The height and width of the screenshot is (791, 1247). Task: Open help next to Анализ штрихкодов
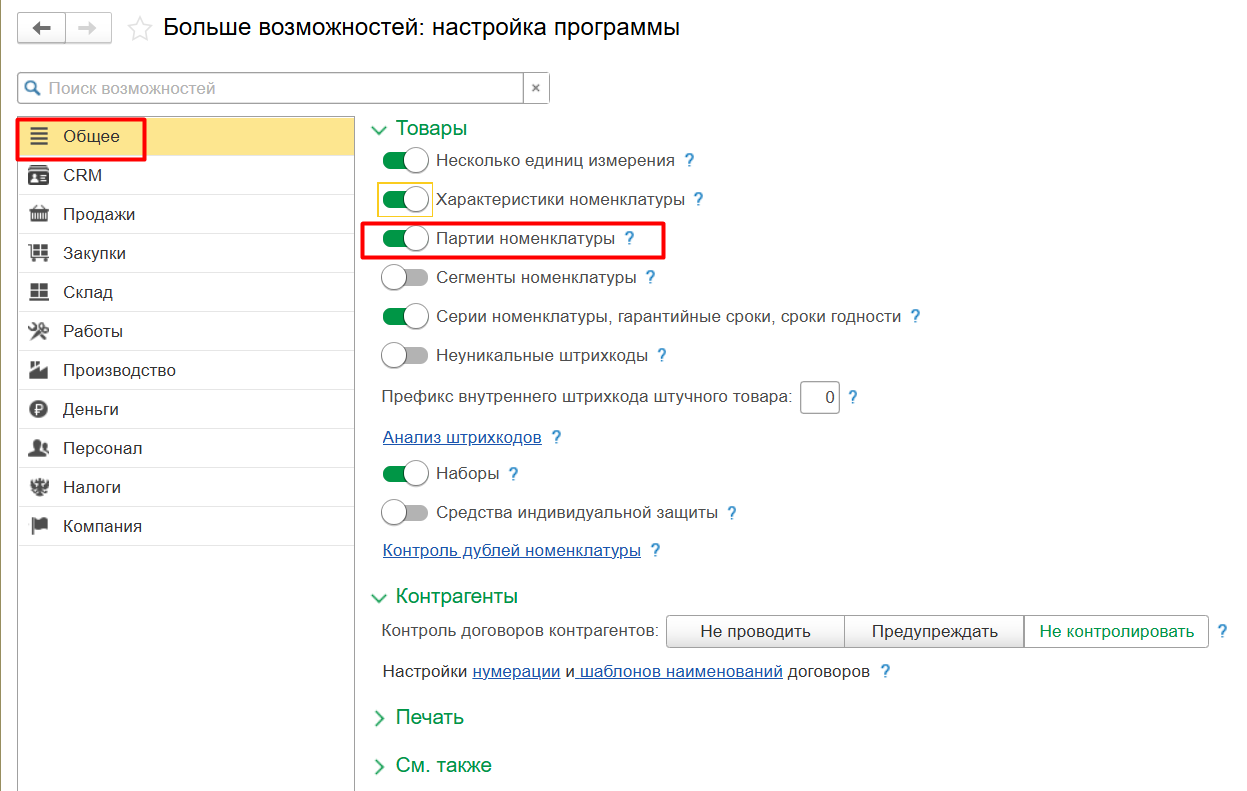(556, 437)
